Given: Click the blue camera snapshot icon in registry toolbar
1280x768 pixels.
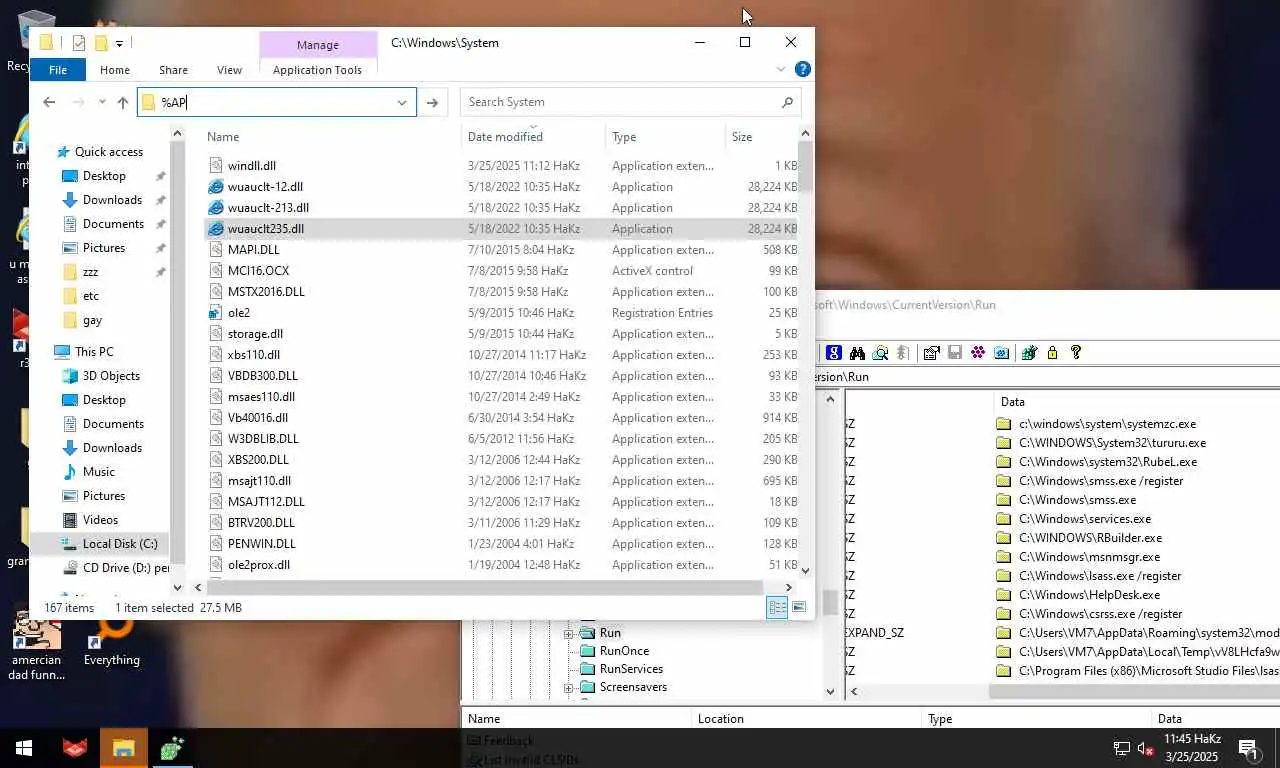Looking at the screenshot, I should click(1001, 353).
